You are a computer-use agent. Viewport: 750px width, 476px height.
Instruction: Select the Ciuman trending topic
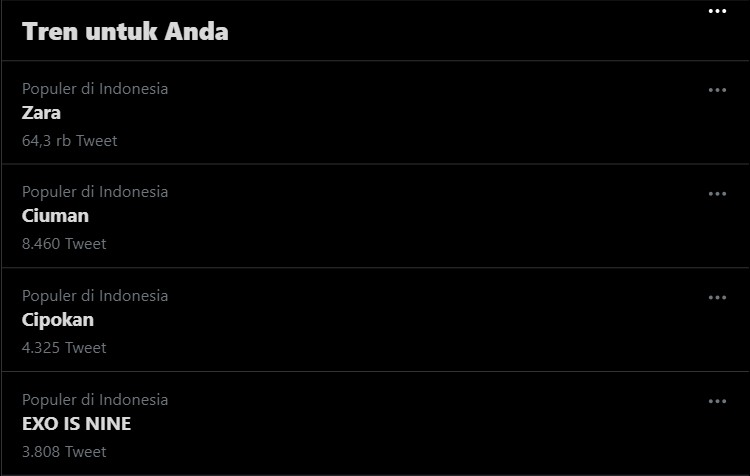56,216
